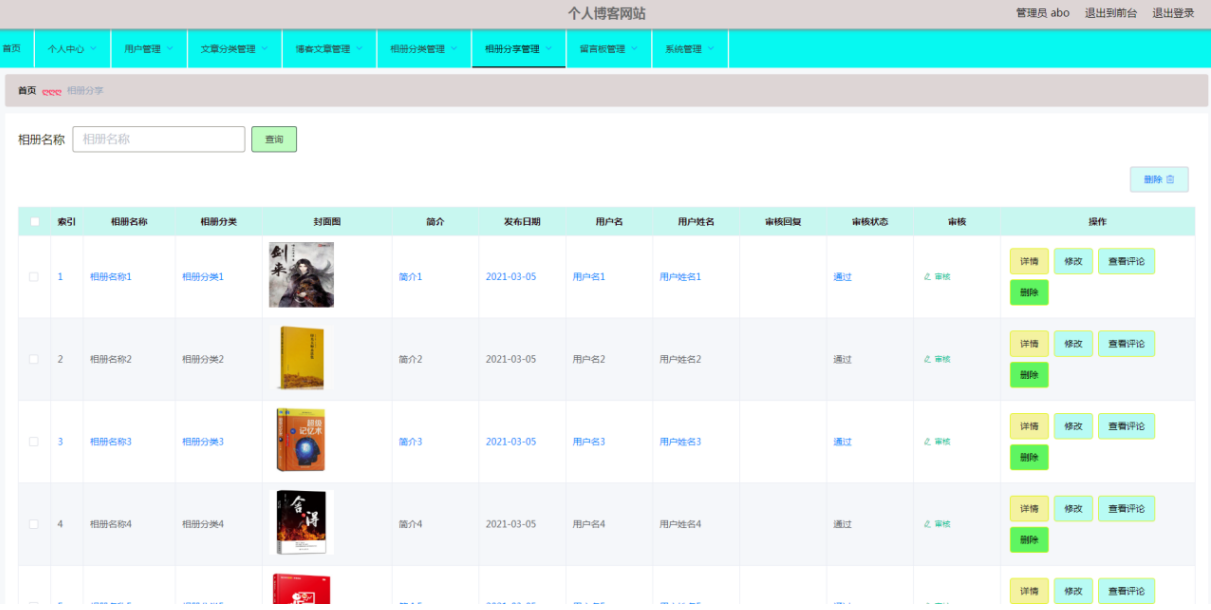Click the batch 删除 button with trash icon
This screenshot has height=610, width=1211.
[x=1159, y=179]
